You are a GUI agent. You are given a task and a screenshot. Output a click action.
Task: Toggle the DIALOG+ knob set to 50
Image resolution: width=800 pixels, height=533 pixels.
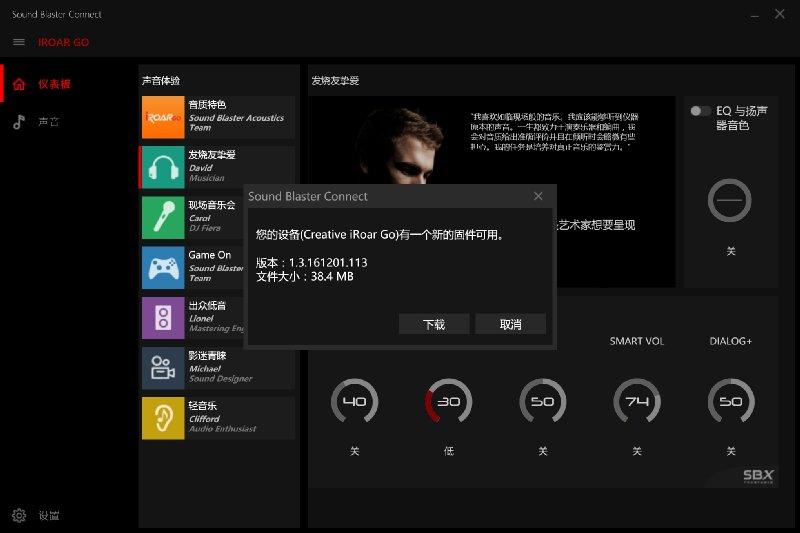[x=731, y=402]
